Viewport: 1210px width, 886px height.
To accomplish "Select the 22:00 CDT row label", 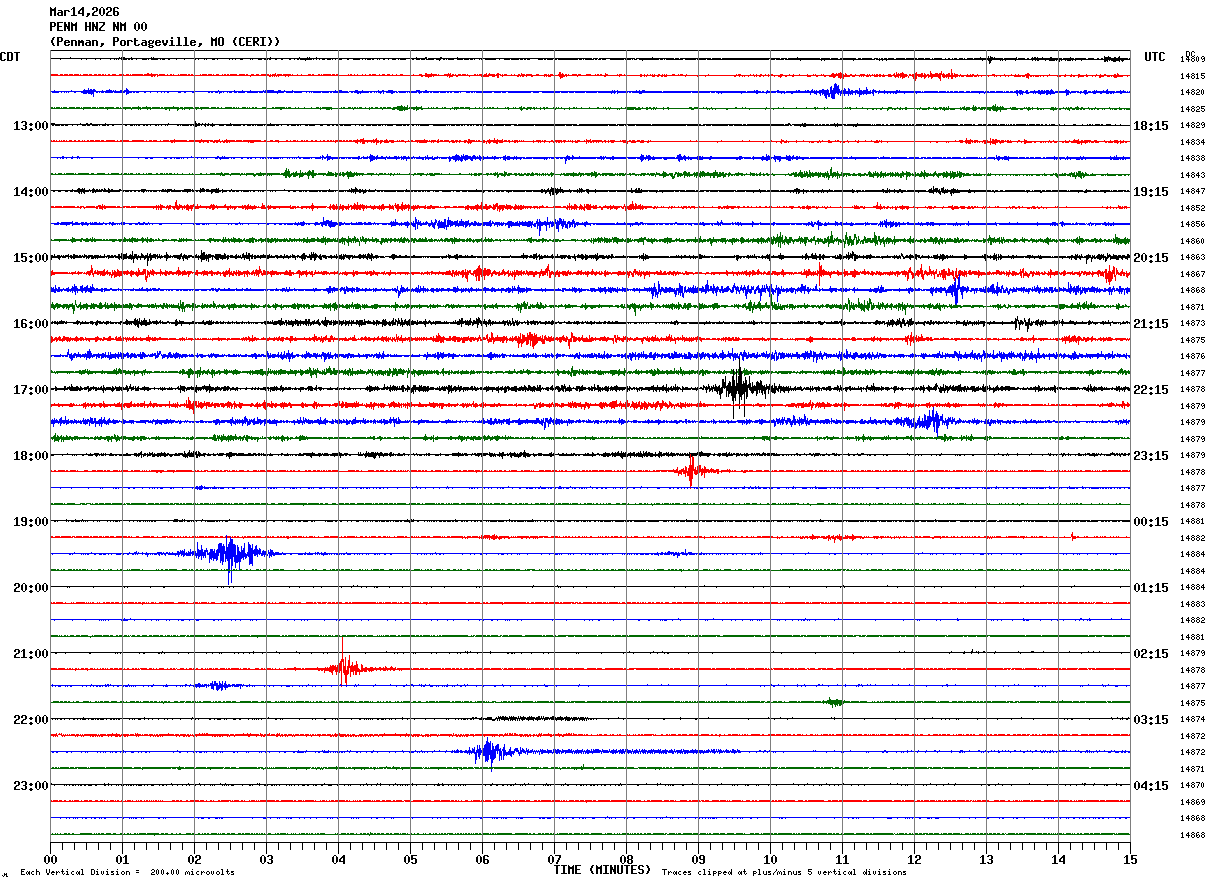I will tap(30, 720).
